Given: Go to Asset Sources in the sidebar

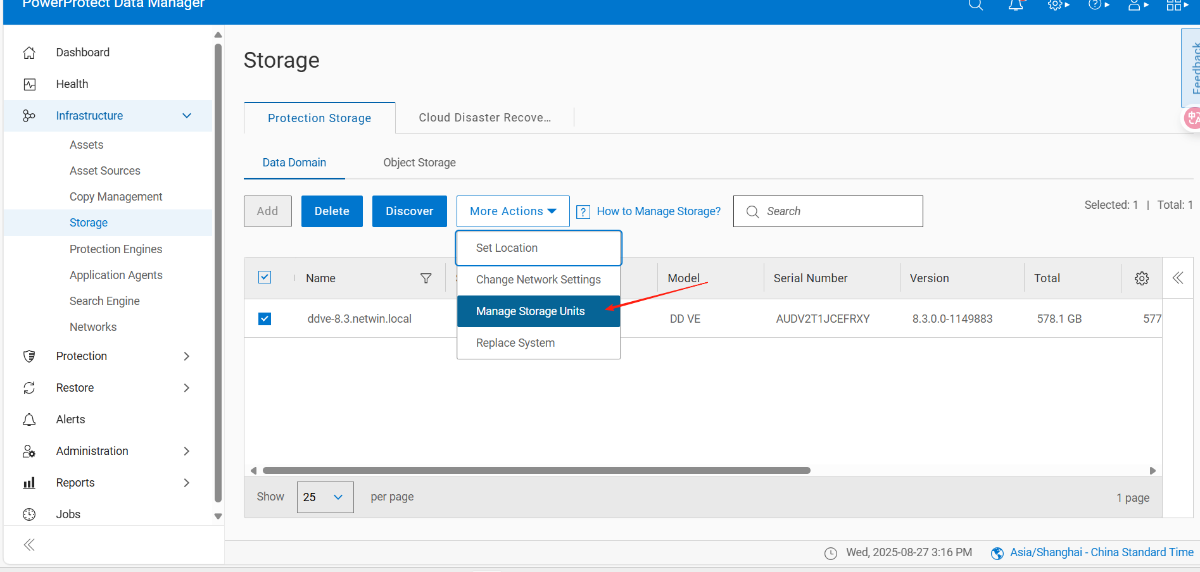Looking at the screenshot, I should 105,171.
